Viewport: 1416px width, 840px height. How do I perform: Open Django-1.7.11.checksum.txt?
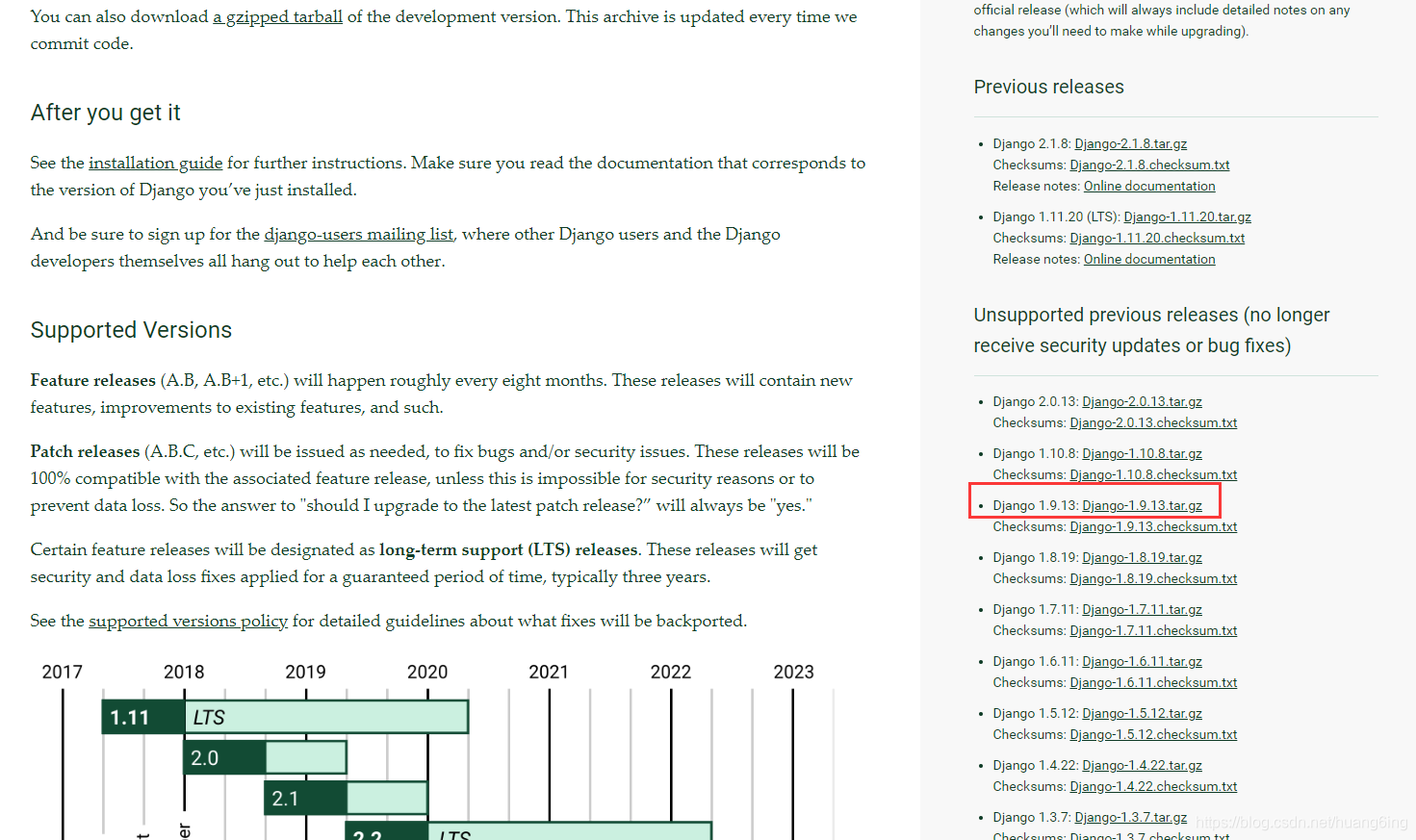tap(1153, 631)
